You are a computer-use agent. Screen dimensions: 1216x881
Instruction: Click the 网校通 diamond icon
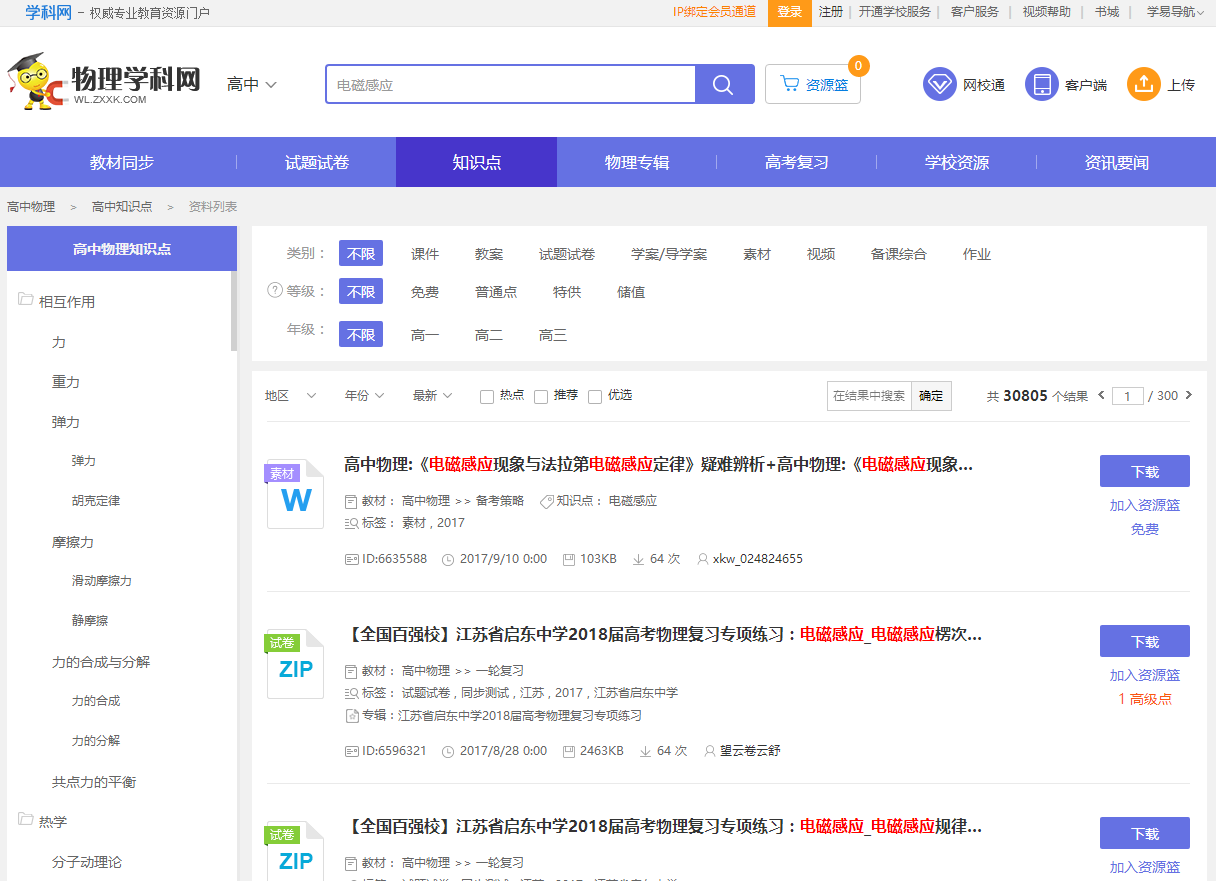939,84
